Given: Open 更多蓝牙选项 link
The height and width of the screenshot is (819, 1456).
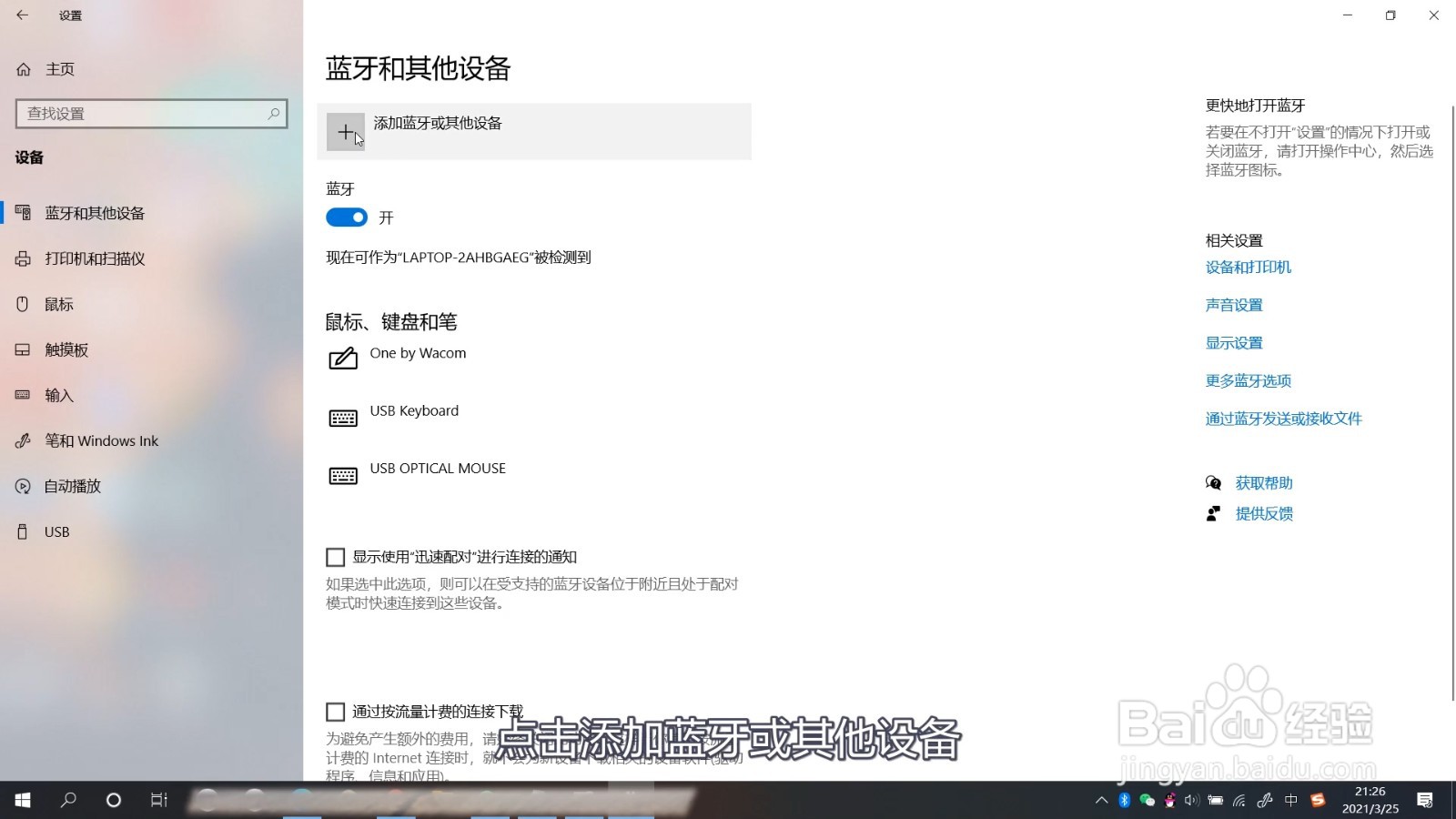Looking at the screenshot, I should pos(1249,380).
